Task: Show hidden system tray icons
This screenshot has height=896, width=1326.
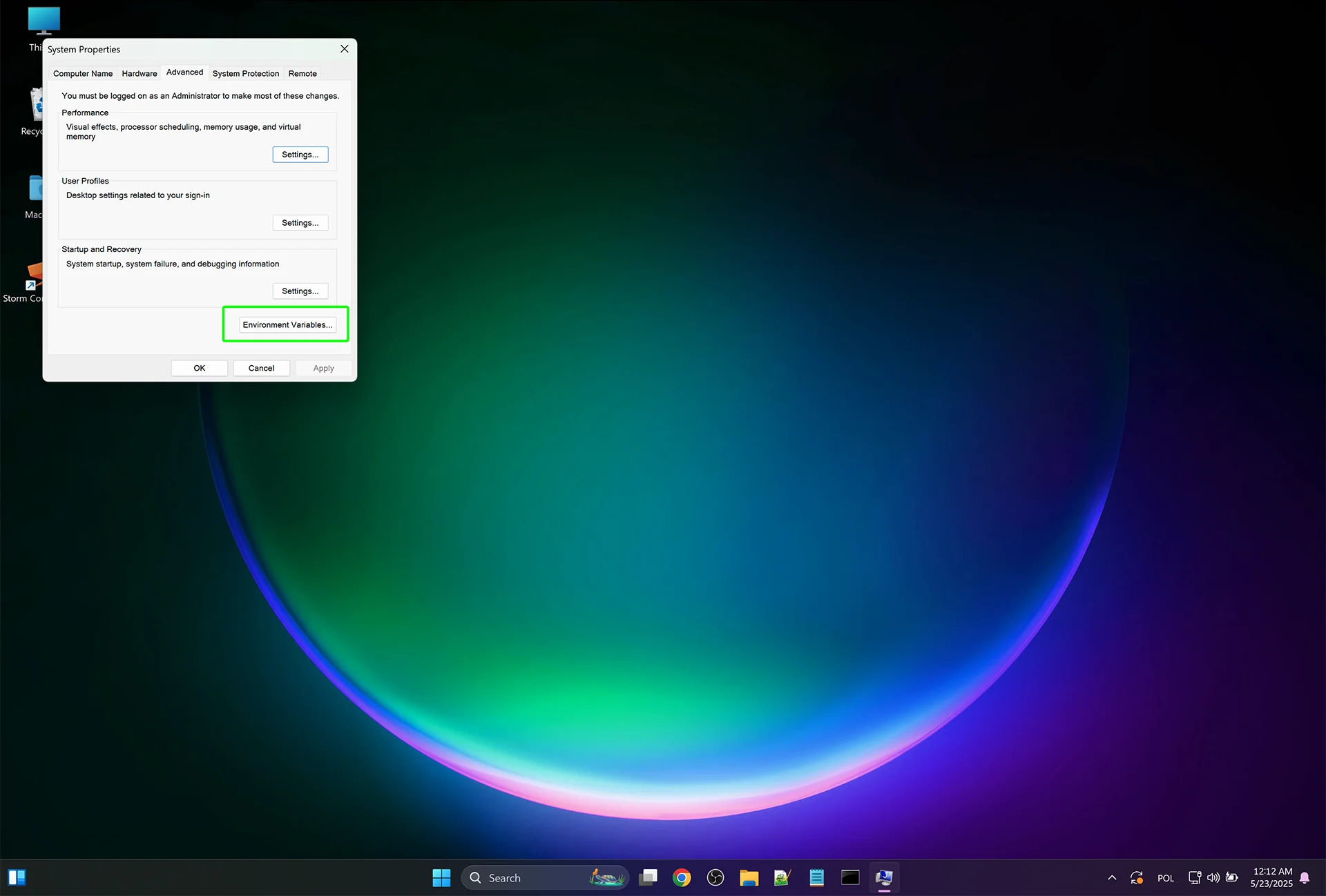Action: (x=1112, y=878)
